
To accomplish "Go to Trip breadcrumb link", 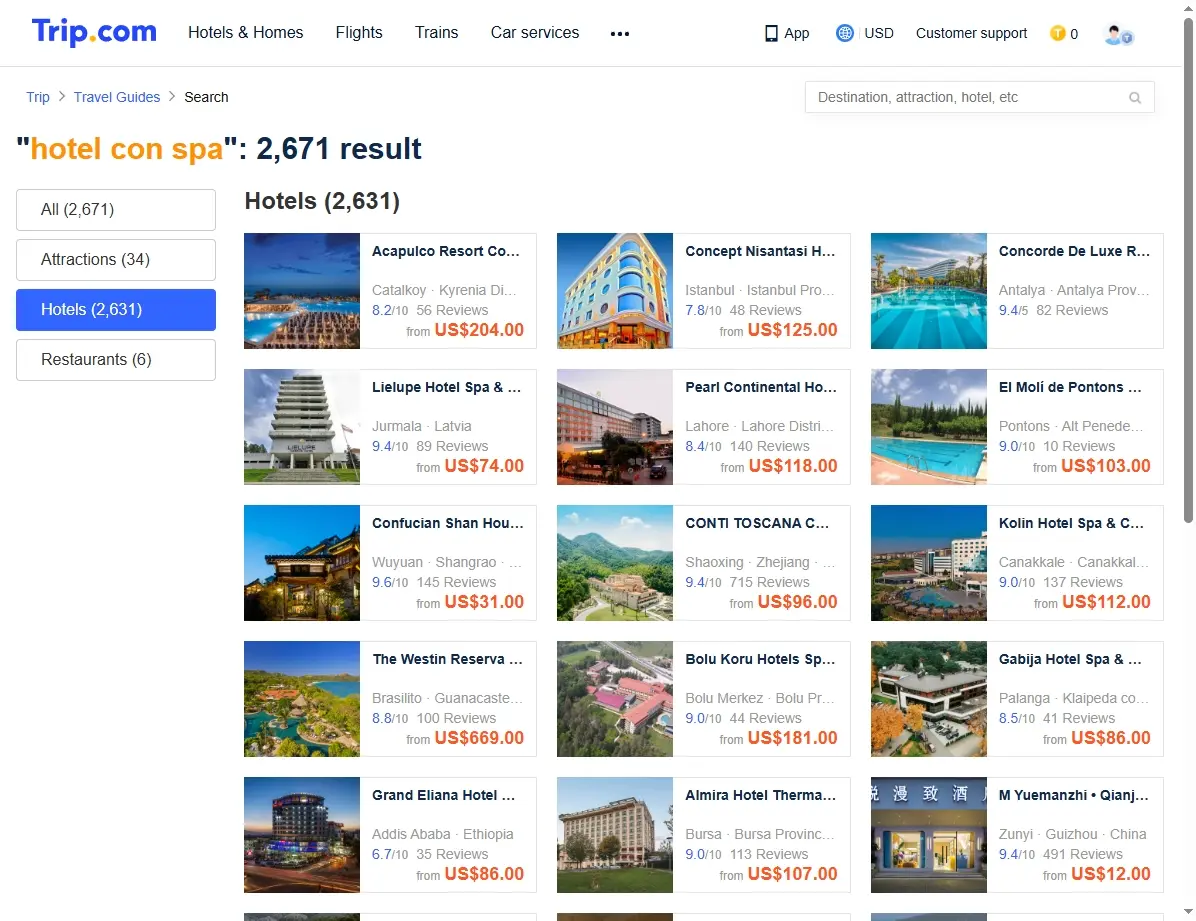I will [37, 97].
